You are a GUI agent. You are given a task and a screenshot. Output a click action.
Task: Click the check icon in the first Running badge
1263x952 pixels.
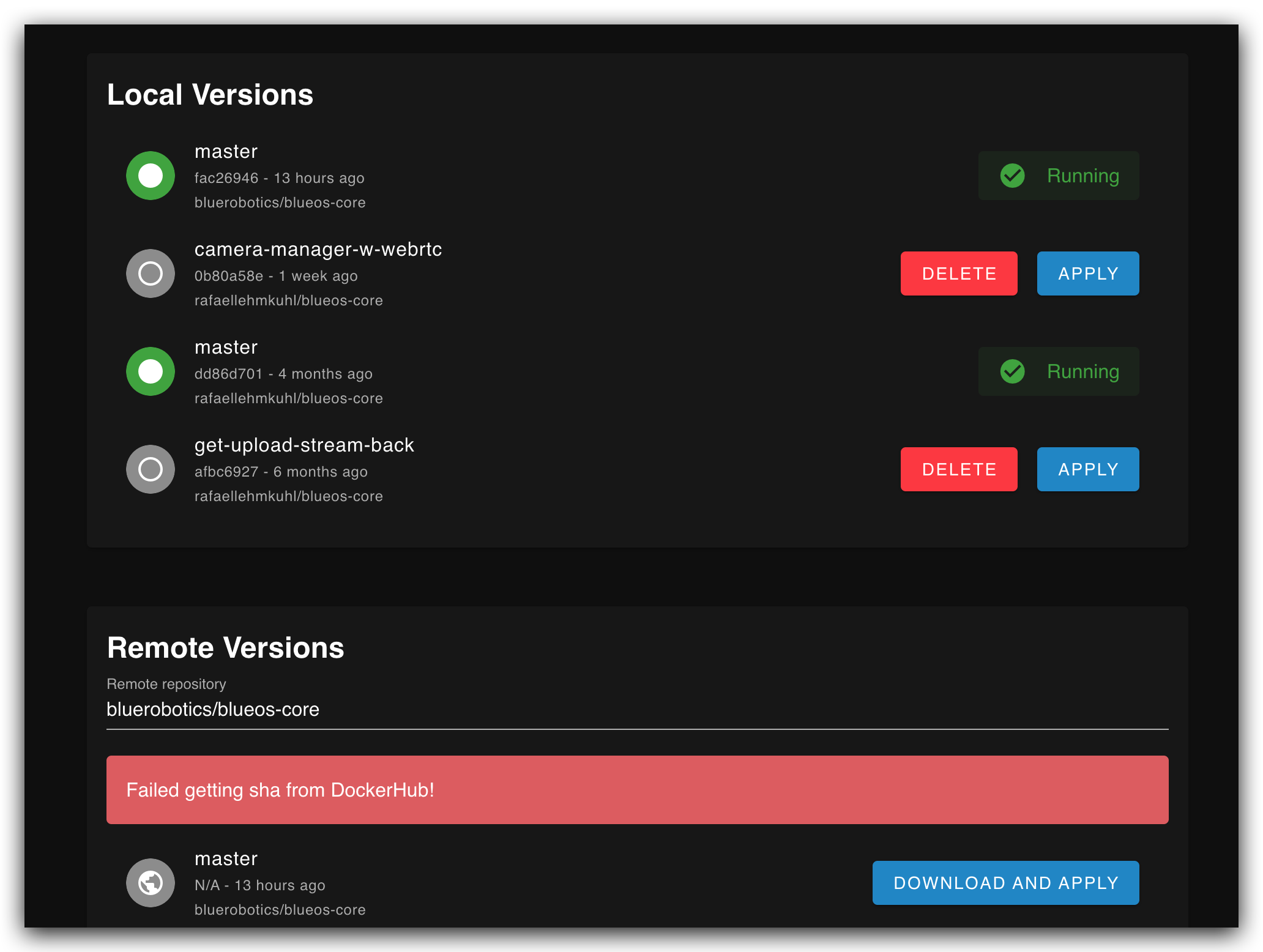[x=1013, y=176]
